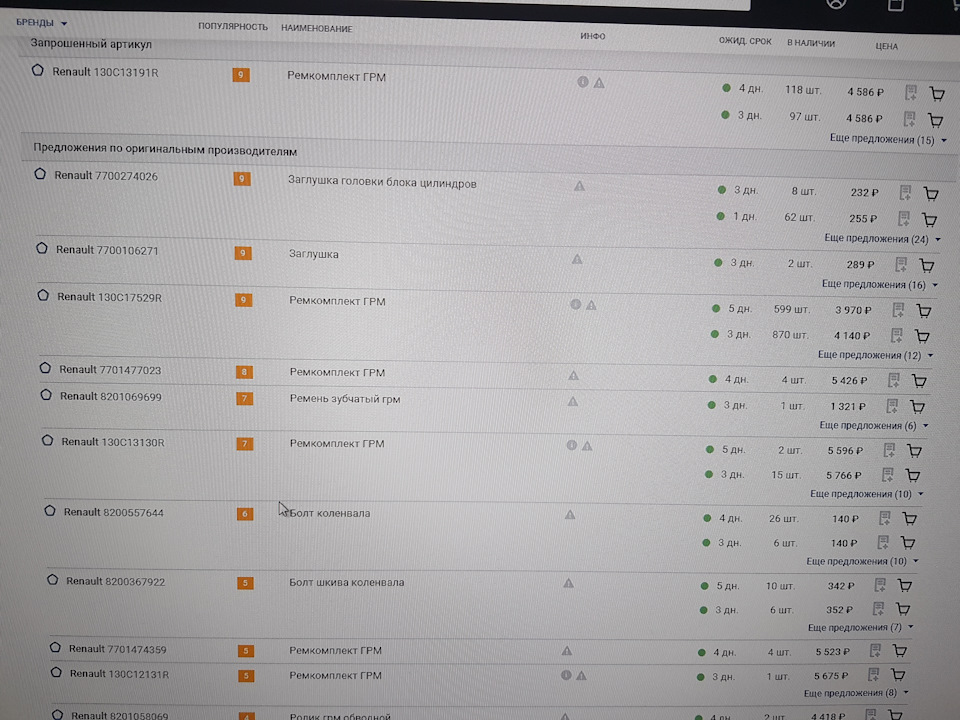The height and width of the screenshot is (720, 960).
Task: Sort by ПОПУЛЯРНОСТЬ column
Action: coord(233,27)
